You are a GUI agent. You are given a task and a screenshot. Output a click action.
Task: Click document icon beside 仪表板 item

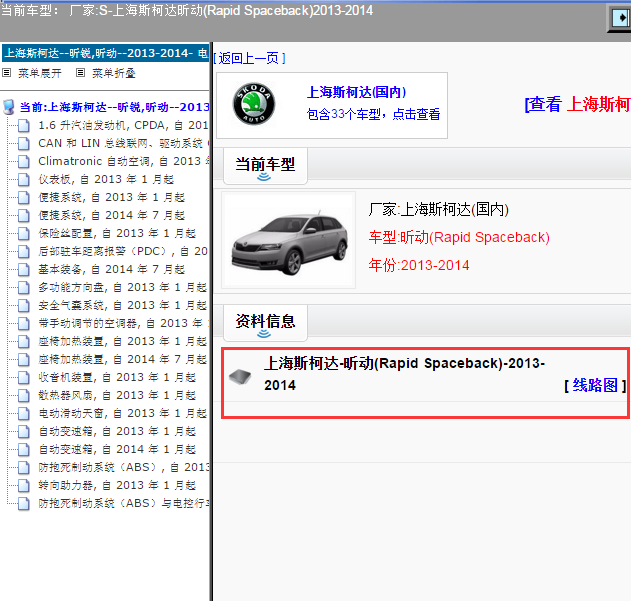coord(24,180)
